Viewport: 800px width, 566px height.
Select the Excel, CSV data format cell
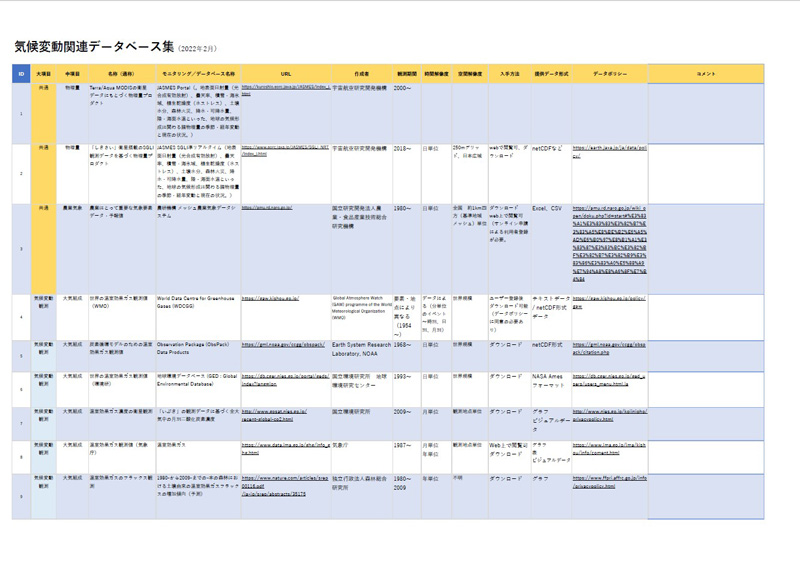pos(549,208)
